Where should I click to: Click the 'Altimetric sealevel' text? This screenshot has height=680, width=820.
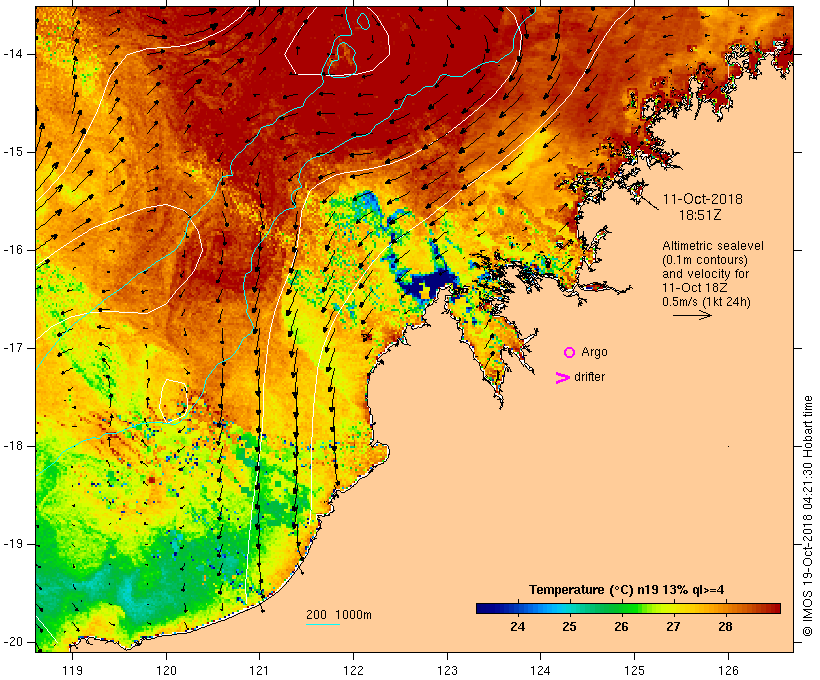click(x=713, y=246)
